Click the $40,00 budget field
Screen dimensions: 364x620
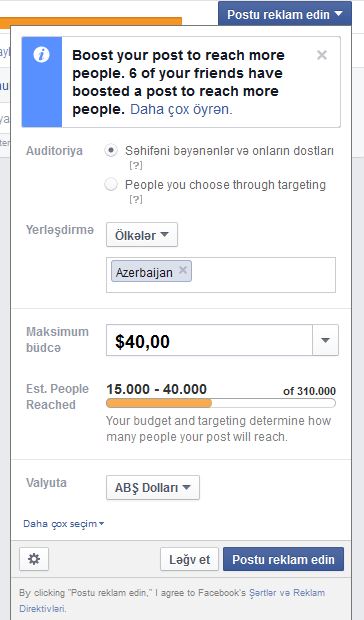click(x=209, y=340)
